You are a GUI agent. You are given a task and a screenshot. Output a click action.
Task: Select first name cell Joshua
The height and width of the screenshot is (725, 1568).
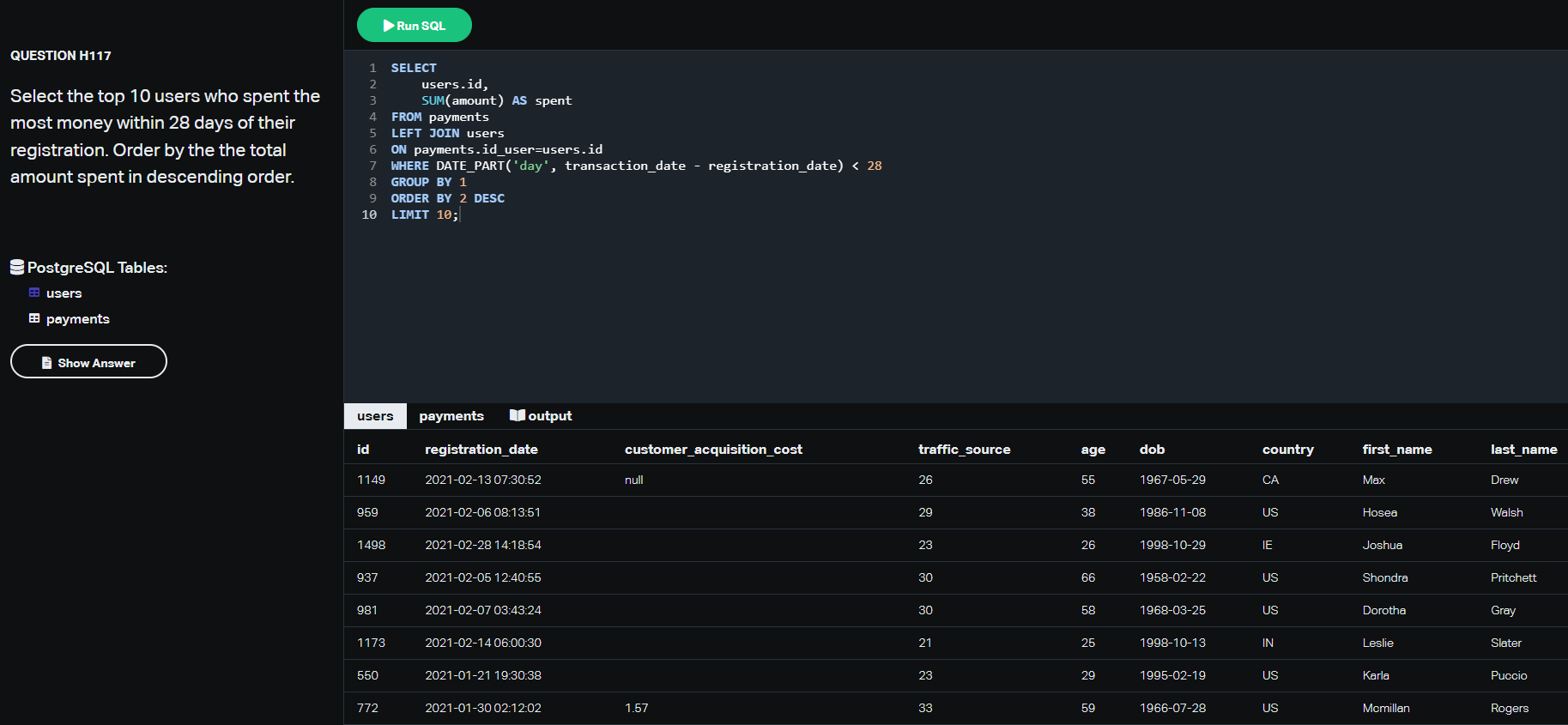coord(1382,545)
